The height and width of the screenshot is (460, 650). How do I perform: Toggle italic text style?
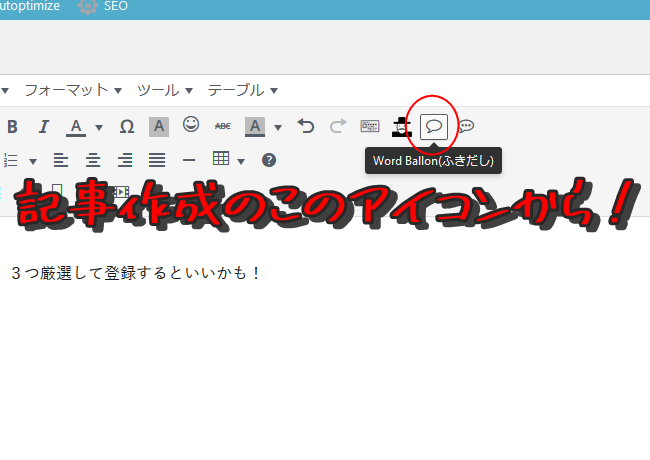click(44, 127)
